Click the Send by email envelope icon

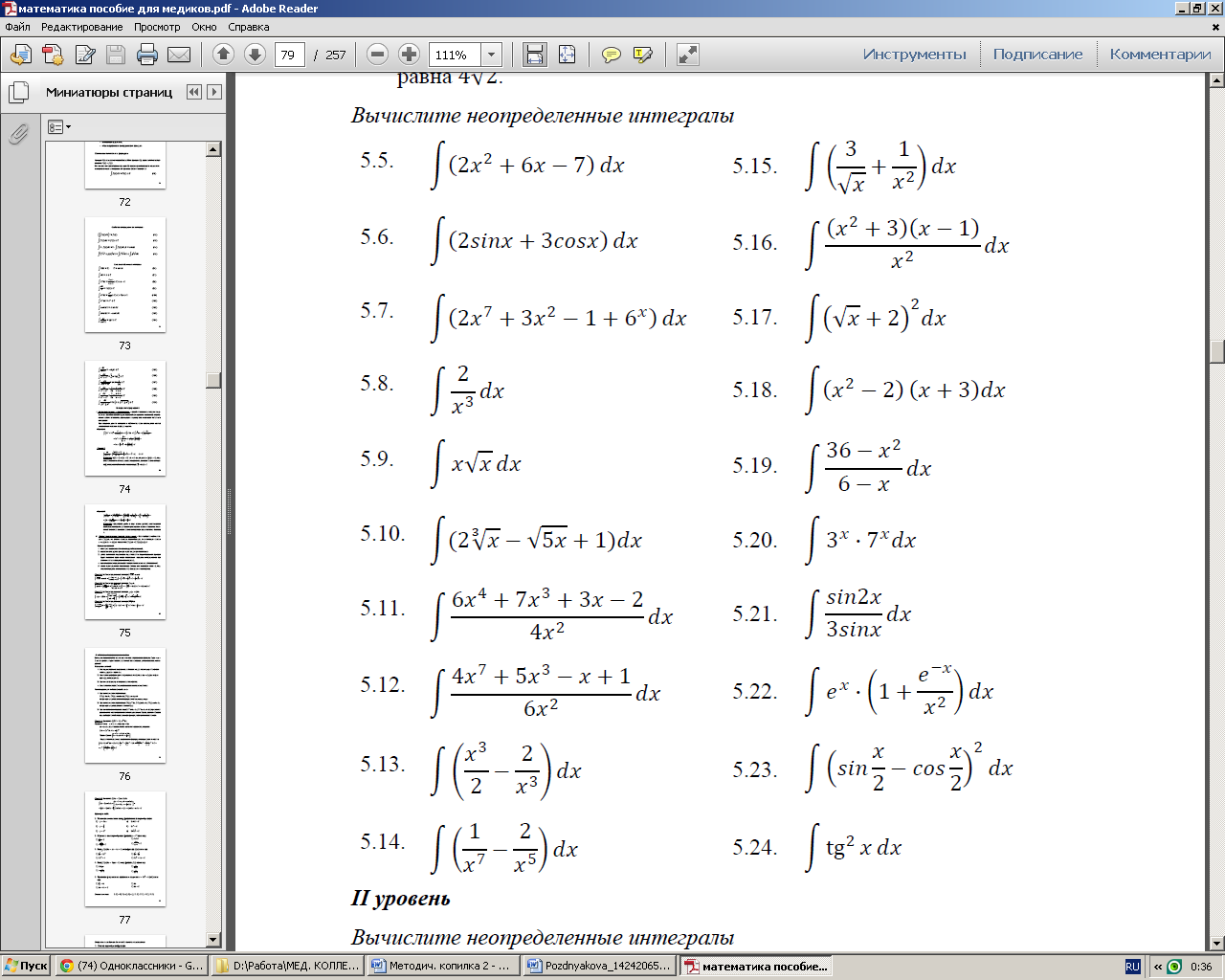(x=179, y=55)
